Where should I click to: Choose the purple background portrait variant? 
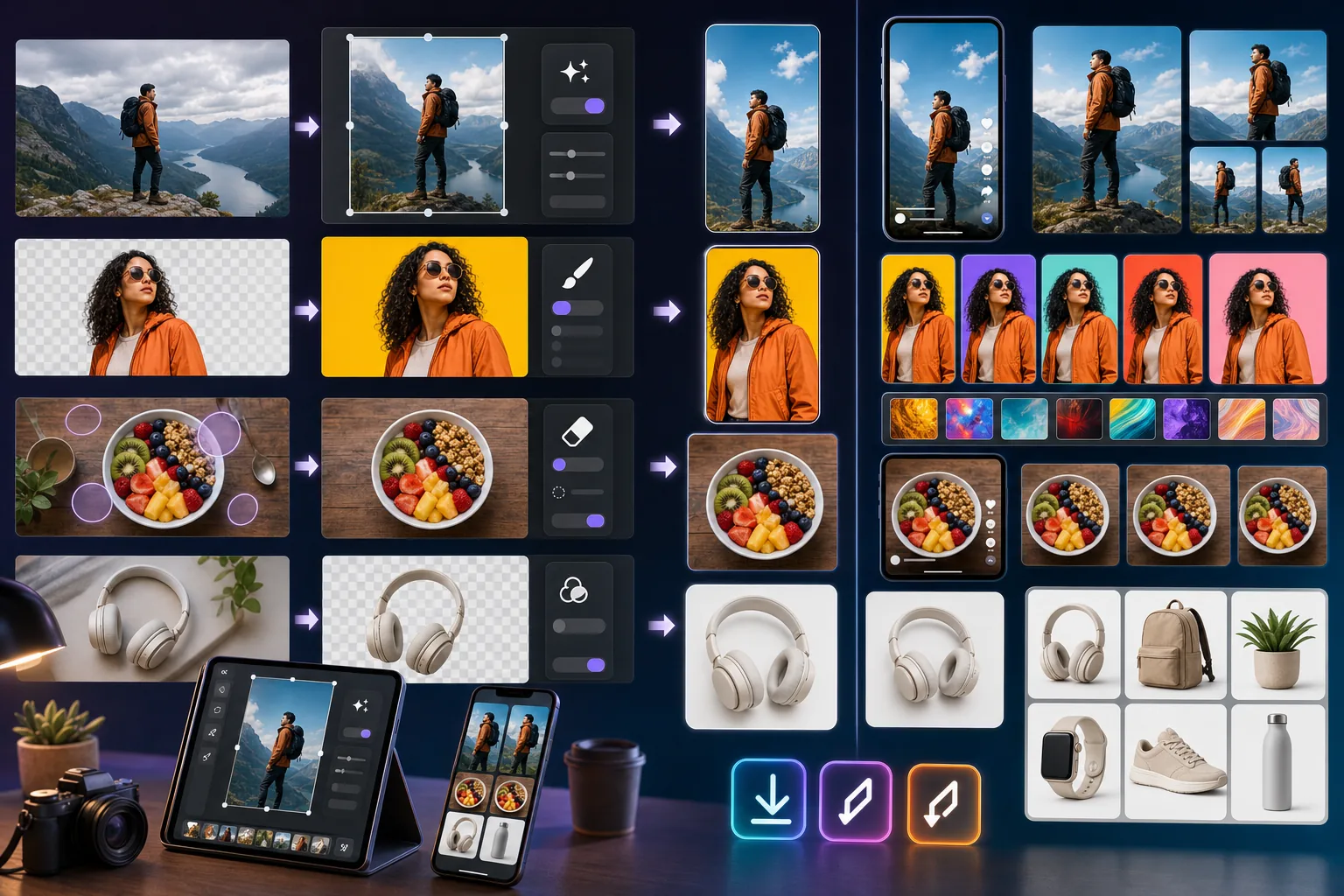(998, 319)
